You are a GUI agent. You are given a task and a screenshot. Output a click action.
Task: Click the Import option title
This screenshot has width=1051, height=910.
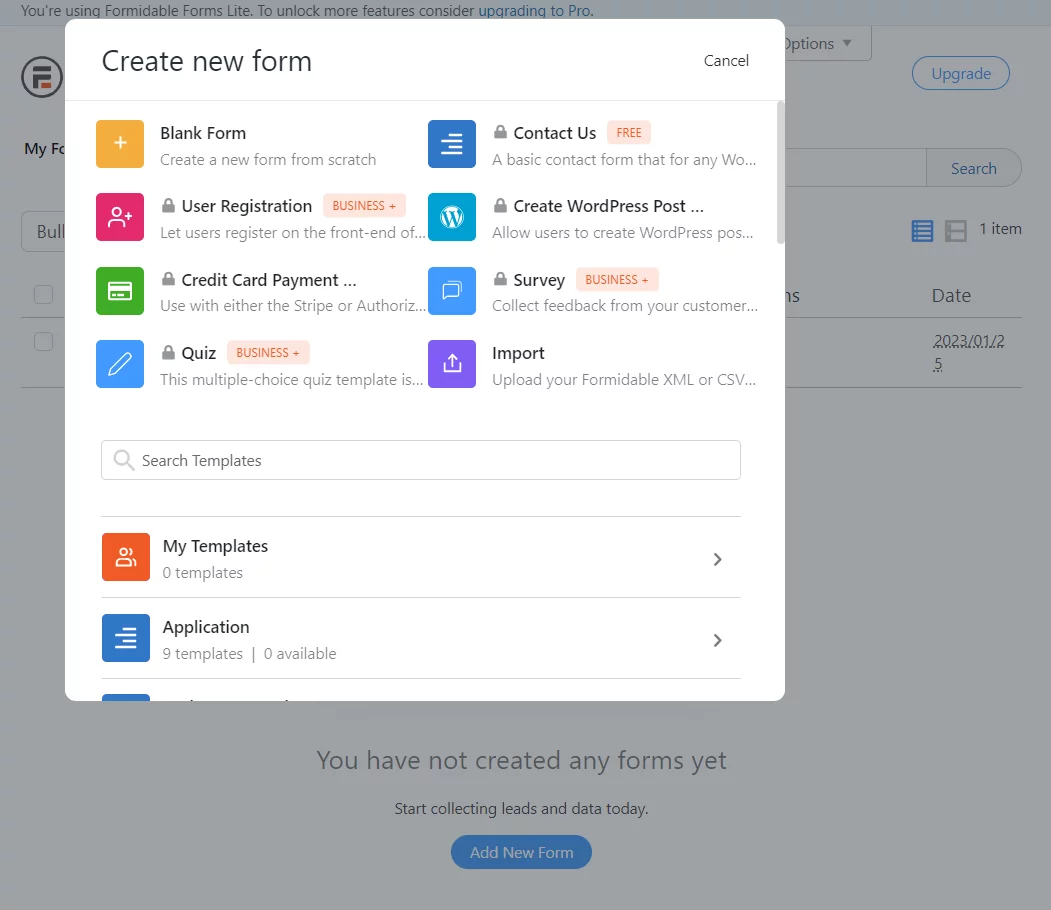click(x=518, y=353)
